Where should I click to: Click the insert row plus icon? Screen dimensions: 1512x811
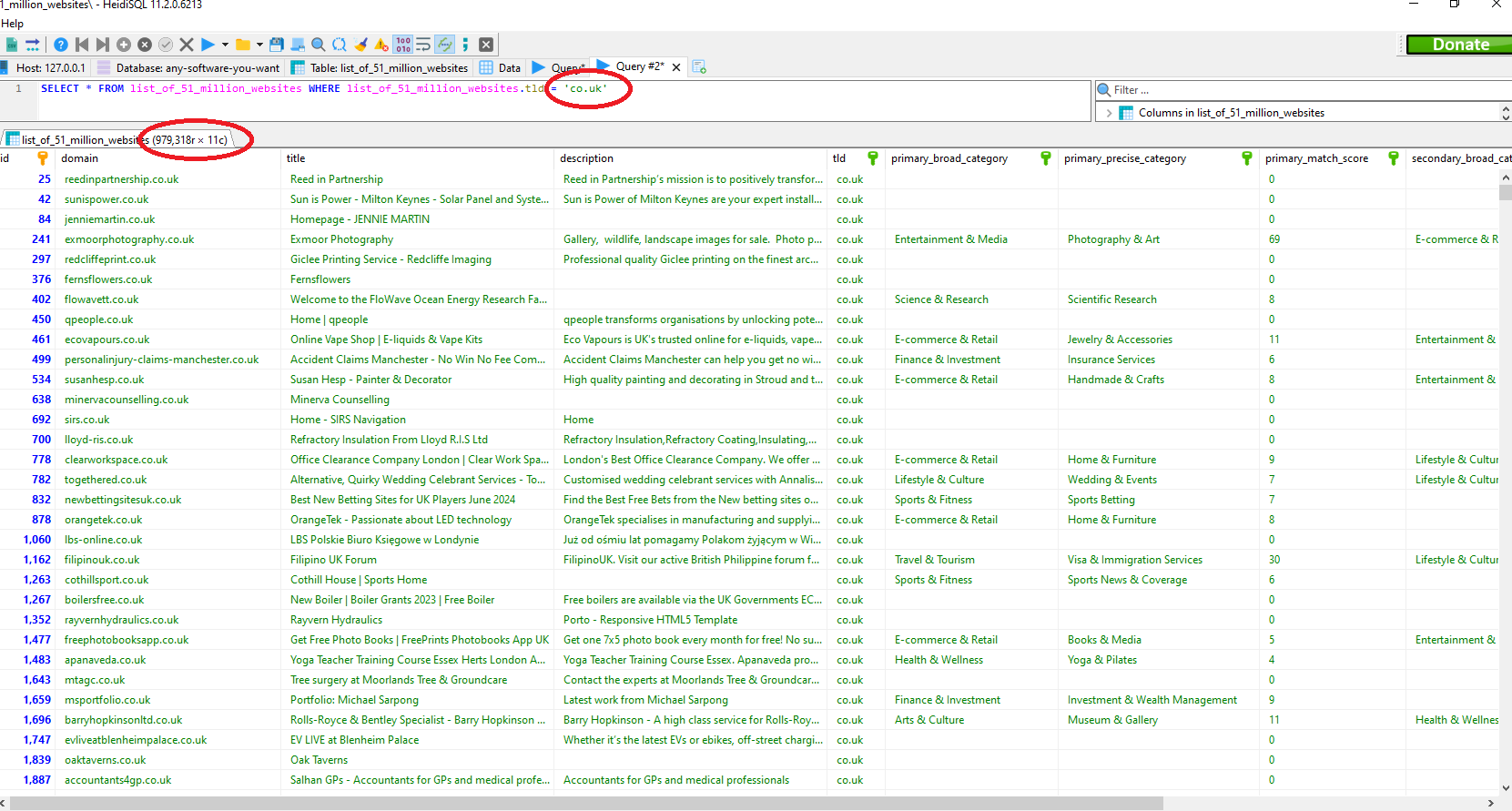124,45
